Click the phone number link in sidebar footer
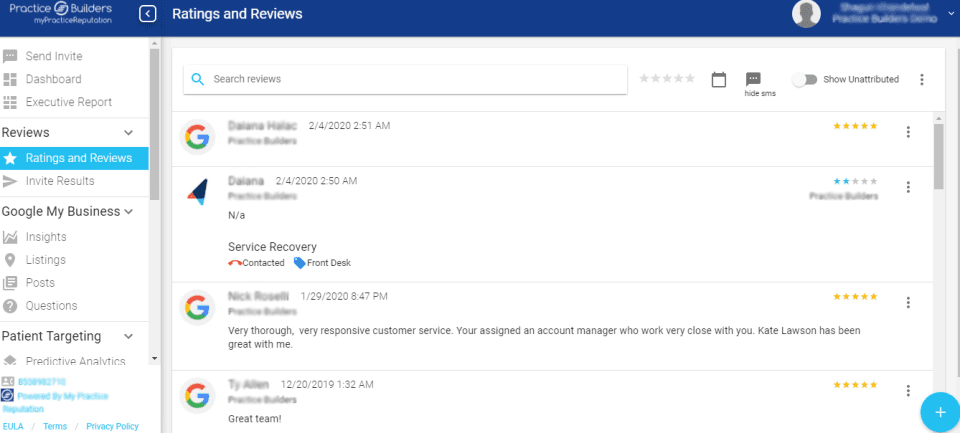Image resolution: width=960 pixels, height=433 pixels. [40, 382]
